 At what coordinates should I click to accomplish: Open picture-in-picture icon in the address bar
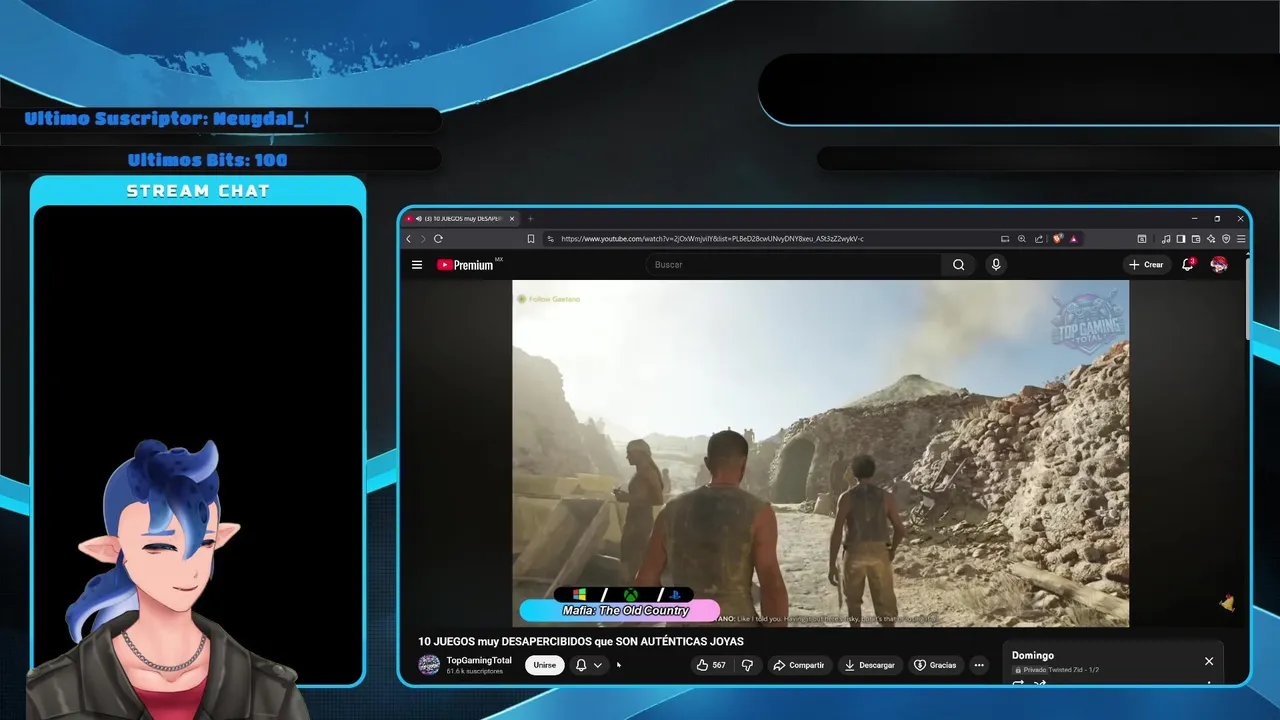click(1005, 239)
